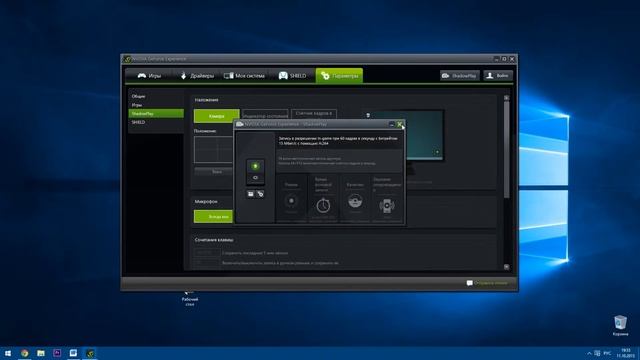Open the Windows Start button
Screen dimensions: 640x360
(8, 353)
